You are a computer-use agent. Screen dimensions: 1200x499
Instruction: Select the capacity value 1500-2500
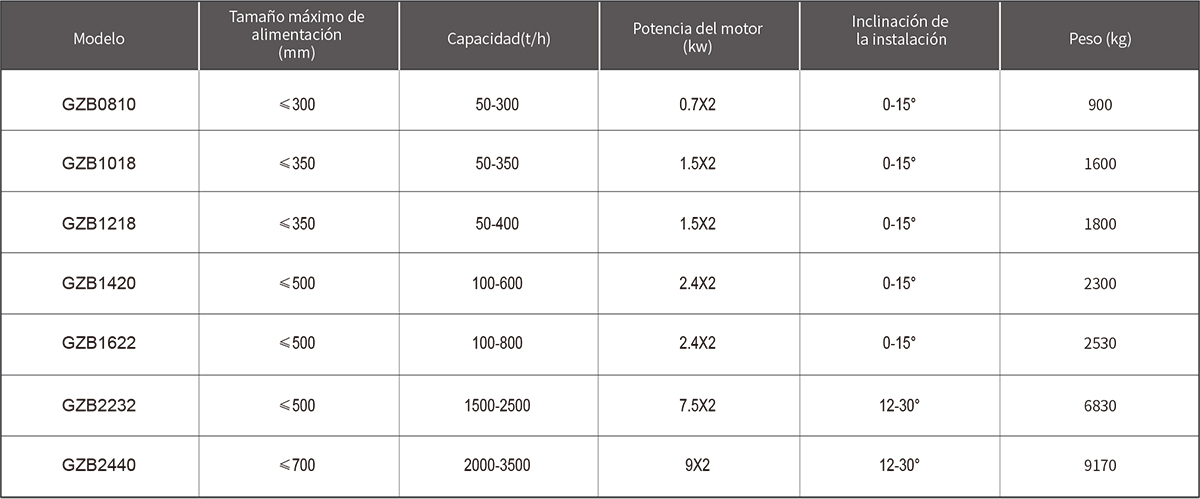(x=498, y=405)
